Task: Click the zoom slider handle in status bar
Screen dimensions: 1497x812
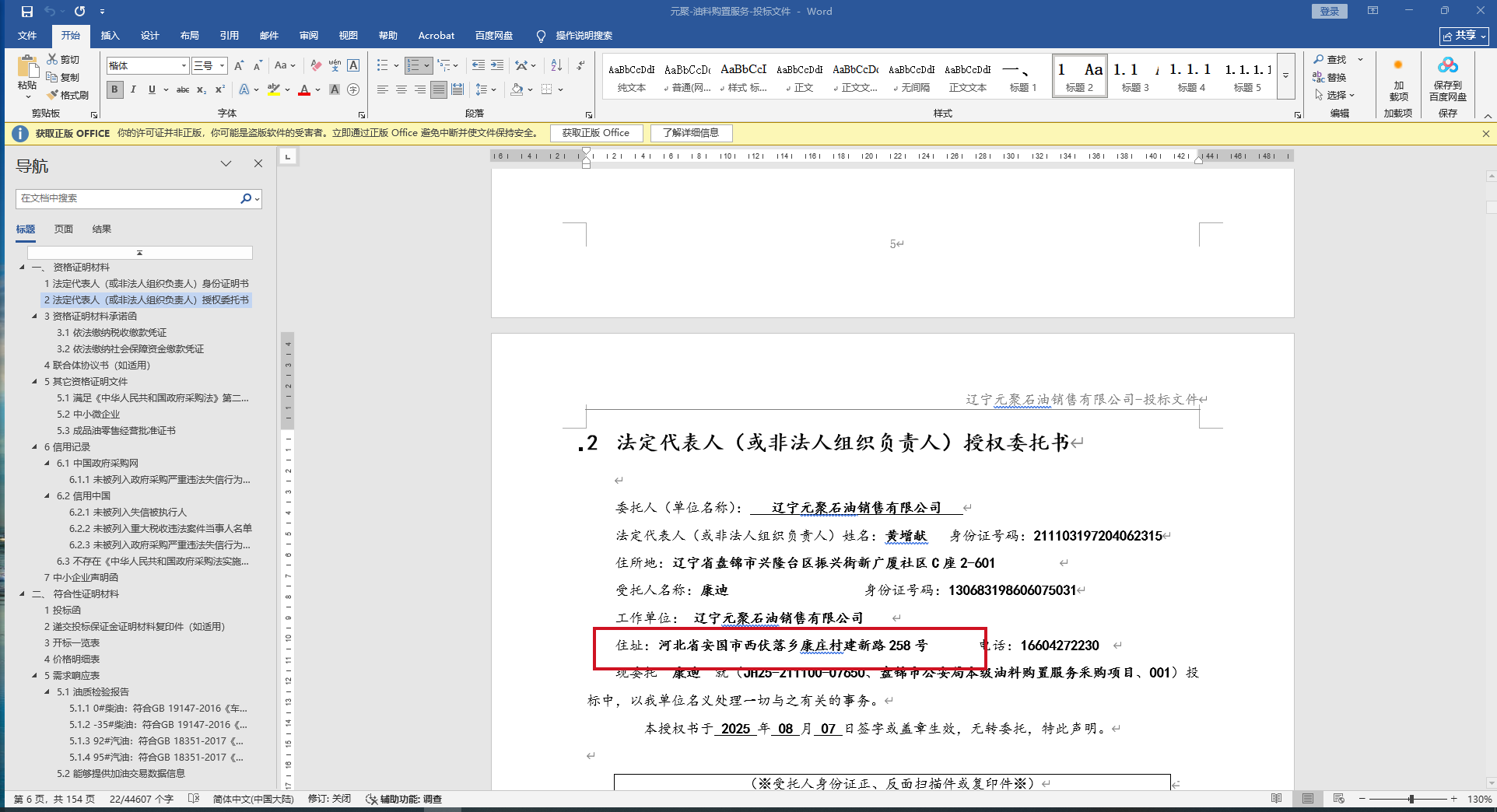Action: 1411,799
